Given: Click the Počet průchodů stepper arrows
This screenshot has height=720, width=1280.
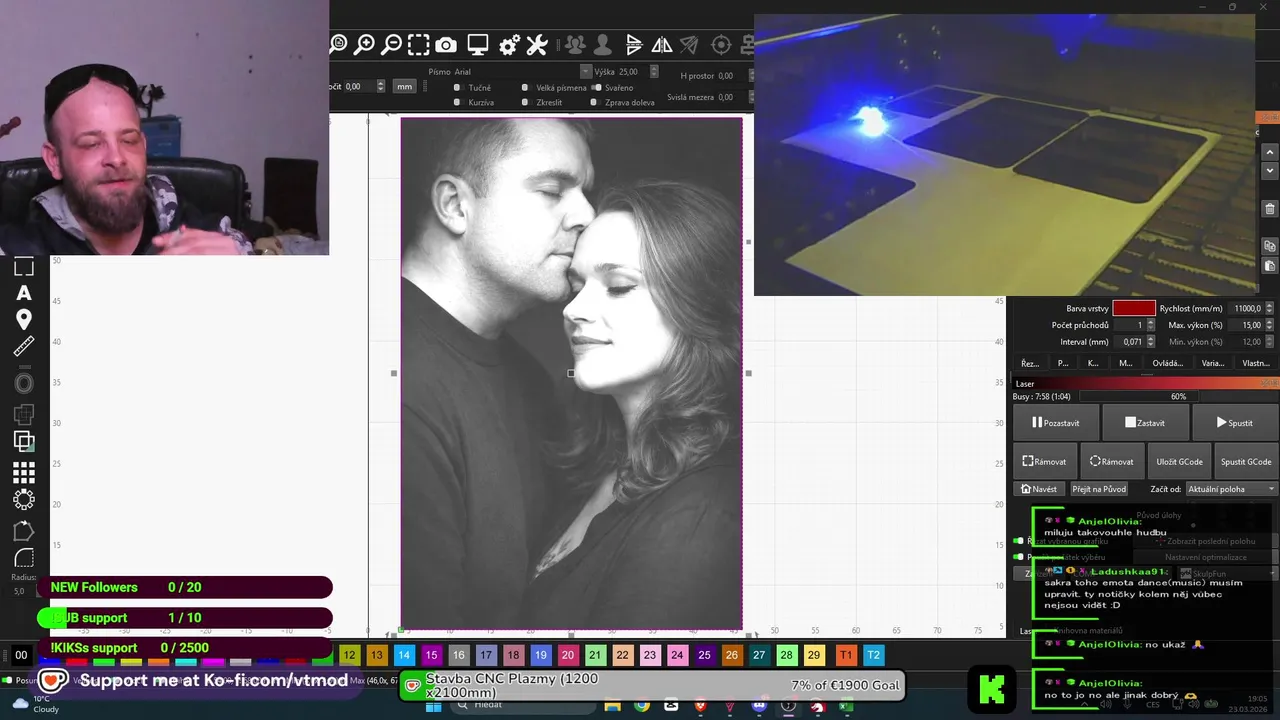Looking at the screenshot, I should 1150,325.
